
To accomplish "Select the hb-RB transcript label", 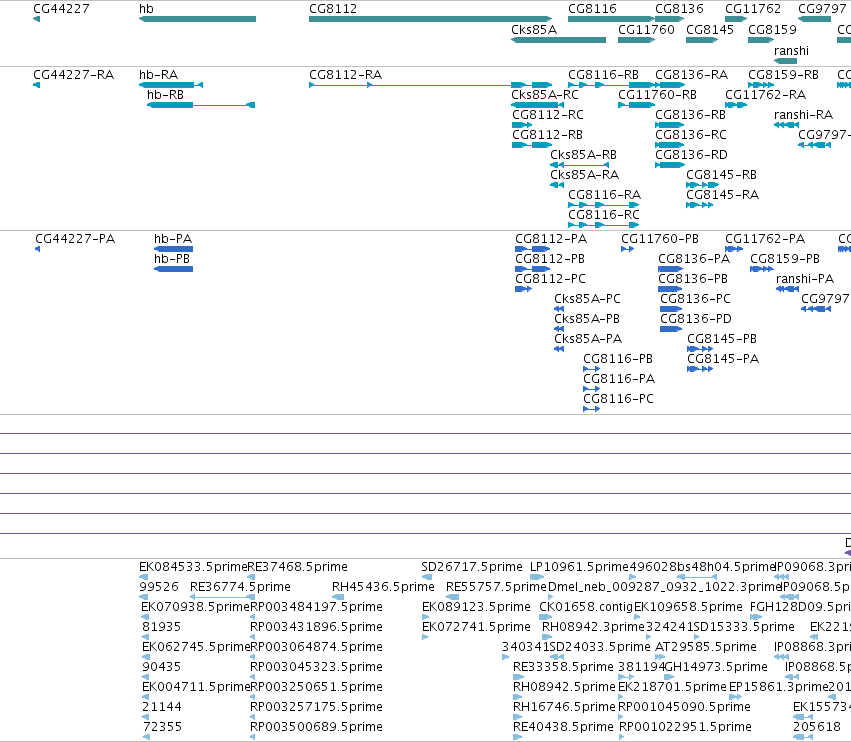I will pyautogui.click(x=166, y=95).
